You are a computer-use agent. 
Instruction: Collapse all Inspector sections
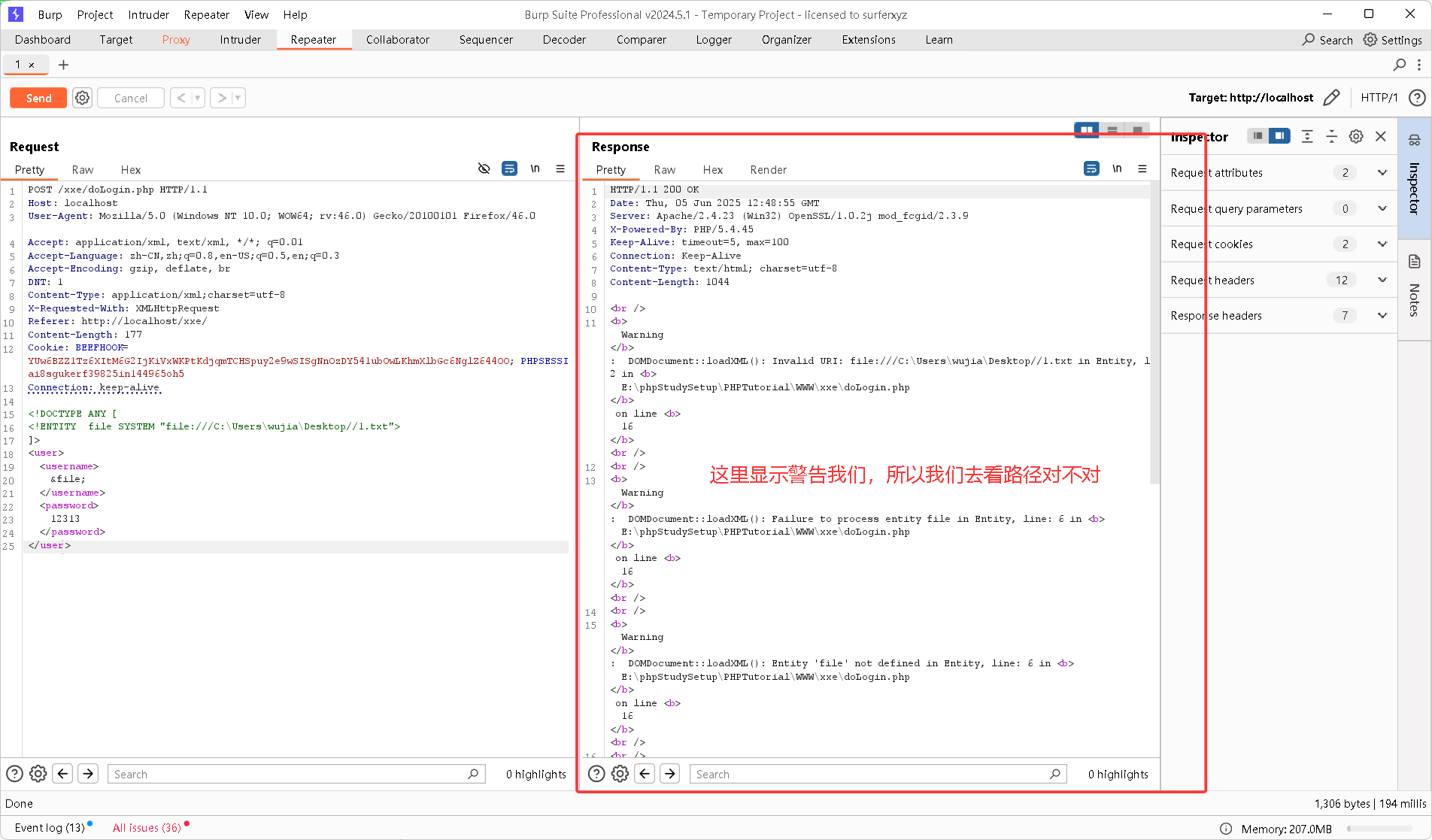(x=1331, y=136)
